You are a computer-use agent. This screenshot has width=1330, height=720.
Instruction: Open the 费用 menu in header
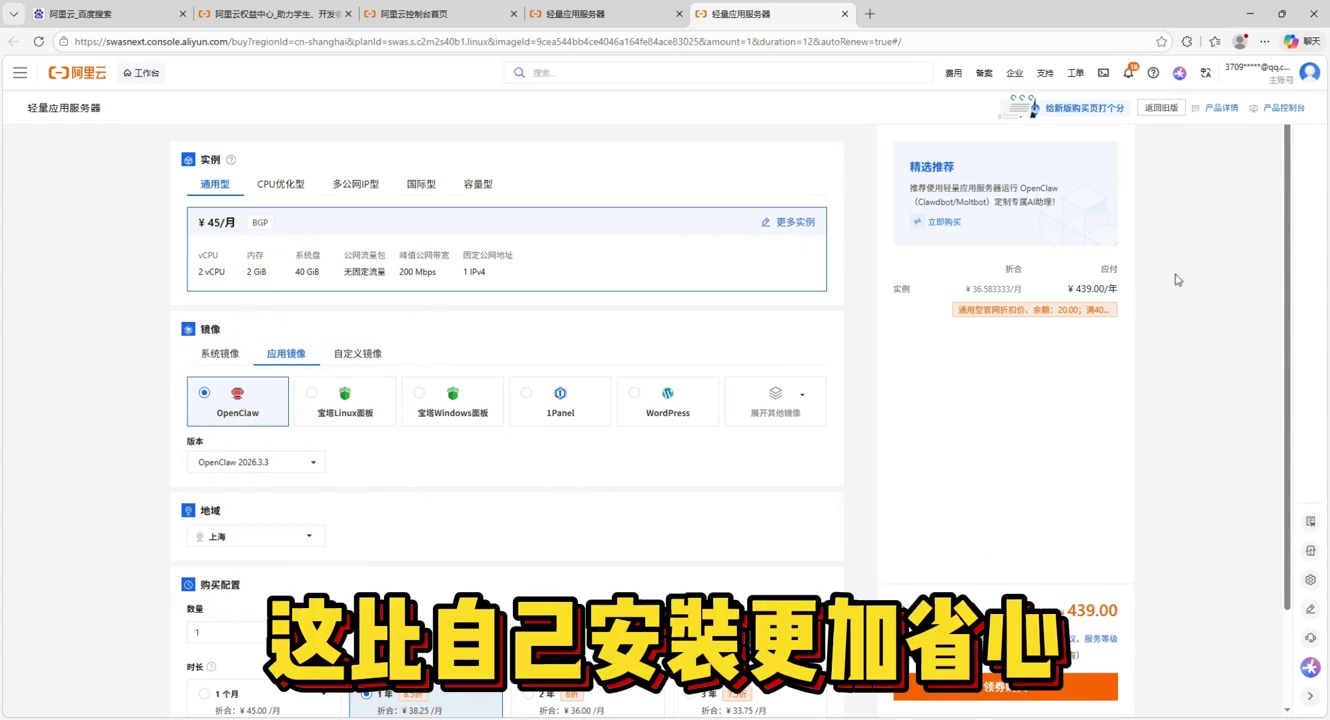coord(954,73)
